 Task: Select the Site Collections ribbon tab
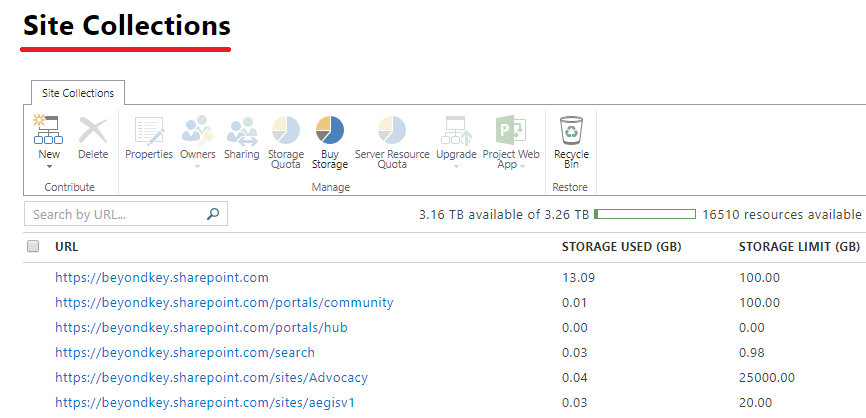(x=78, y=93)
